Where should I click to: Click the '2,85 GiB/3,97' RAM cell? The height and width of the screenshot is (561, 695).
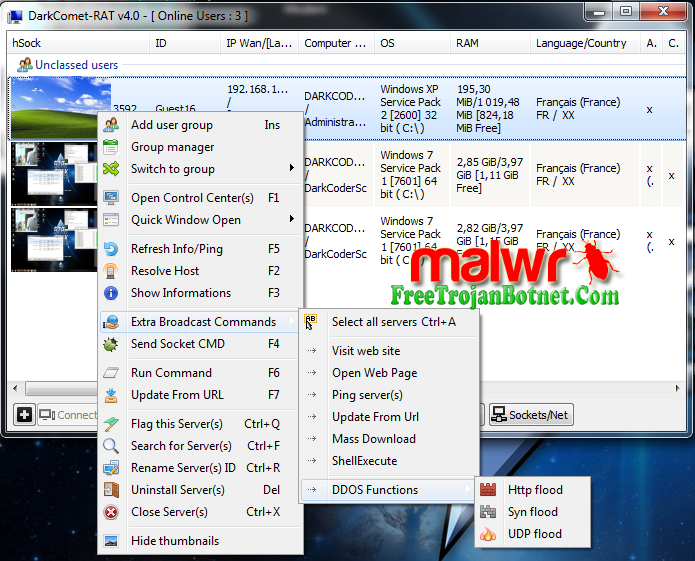(490, 175)
